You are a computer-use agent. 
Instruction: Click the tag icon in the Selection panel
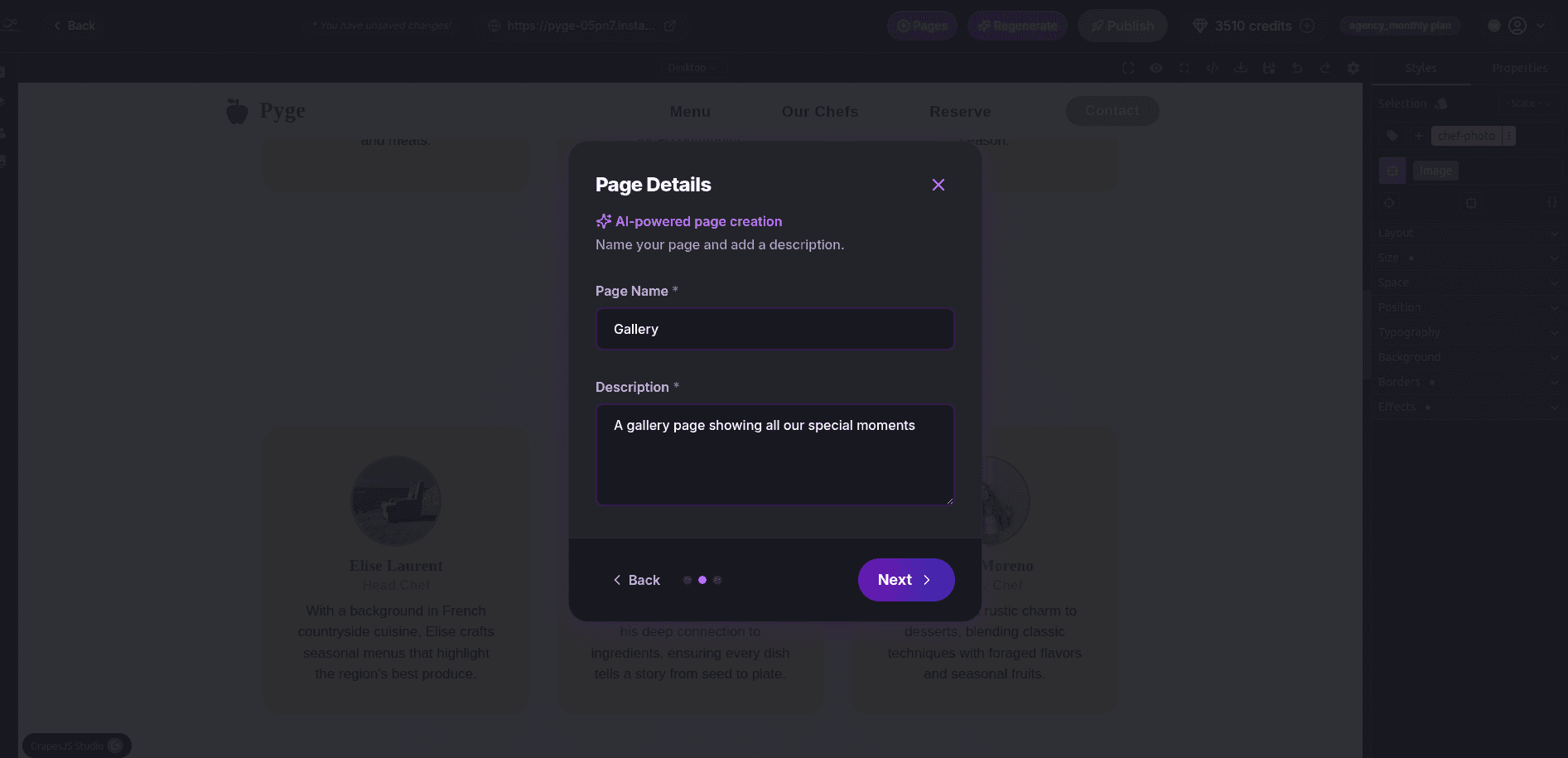1392,136
